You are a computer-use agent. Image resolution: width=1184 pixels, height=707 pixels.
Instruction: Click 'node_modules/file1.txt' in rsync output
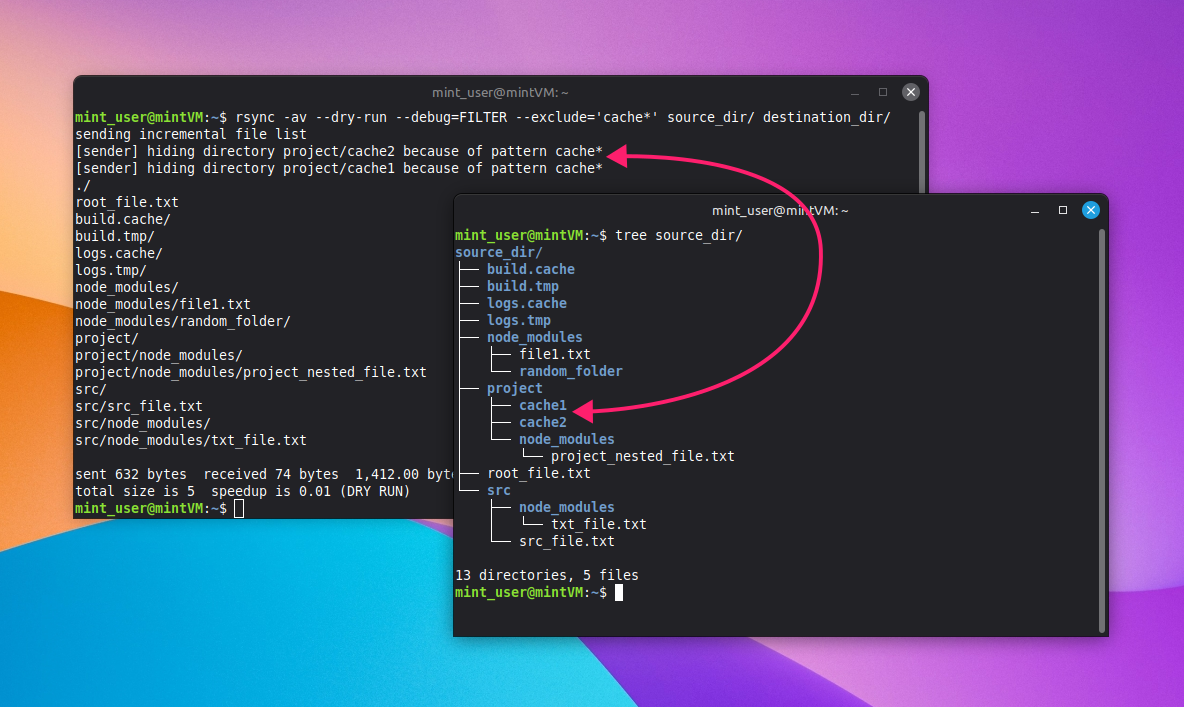(162, 304)
